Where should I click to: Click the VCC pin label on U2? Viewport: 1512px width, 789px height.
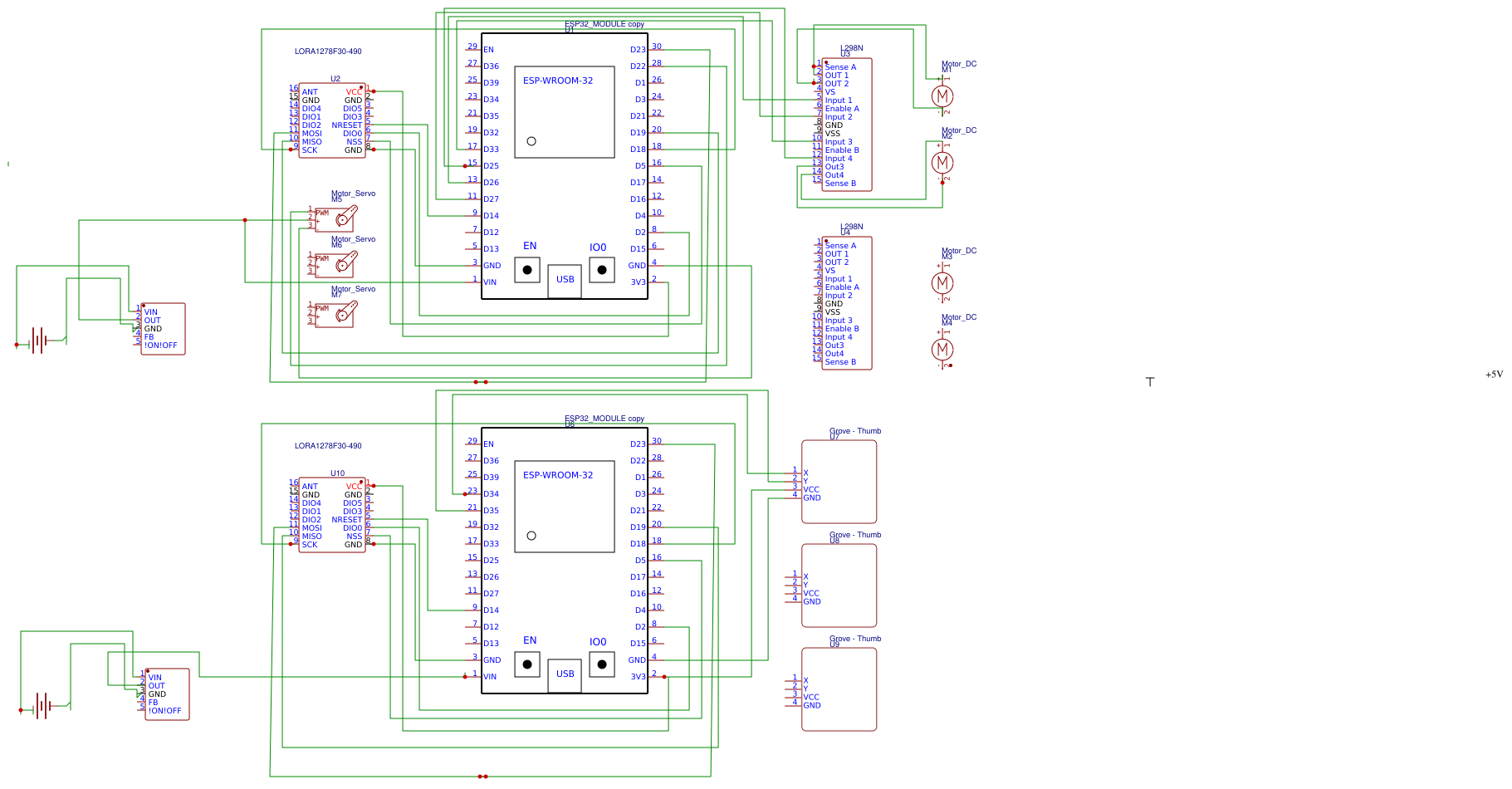(352, 91)
